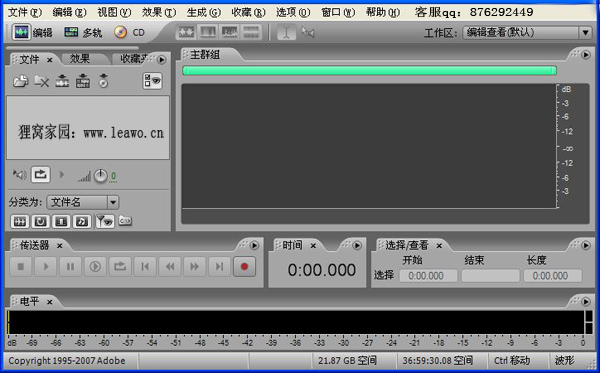The width and height of the screenshot is (600, 373).
Task: Open the 生成 menu
Action: coord(204,13)
